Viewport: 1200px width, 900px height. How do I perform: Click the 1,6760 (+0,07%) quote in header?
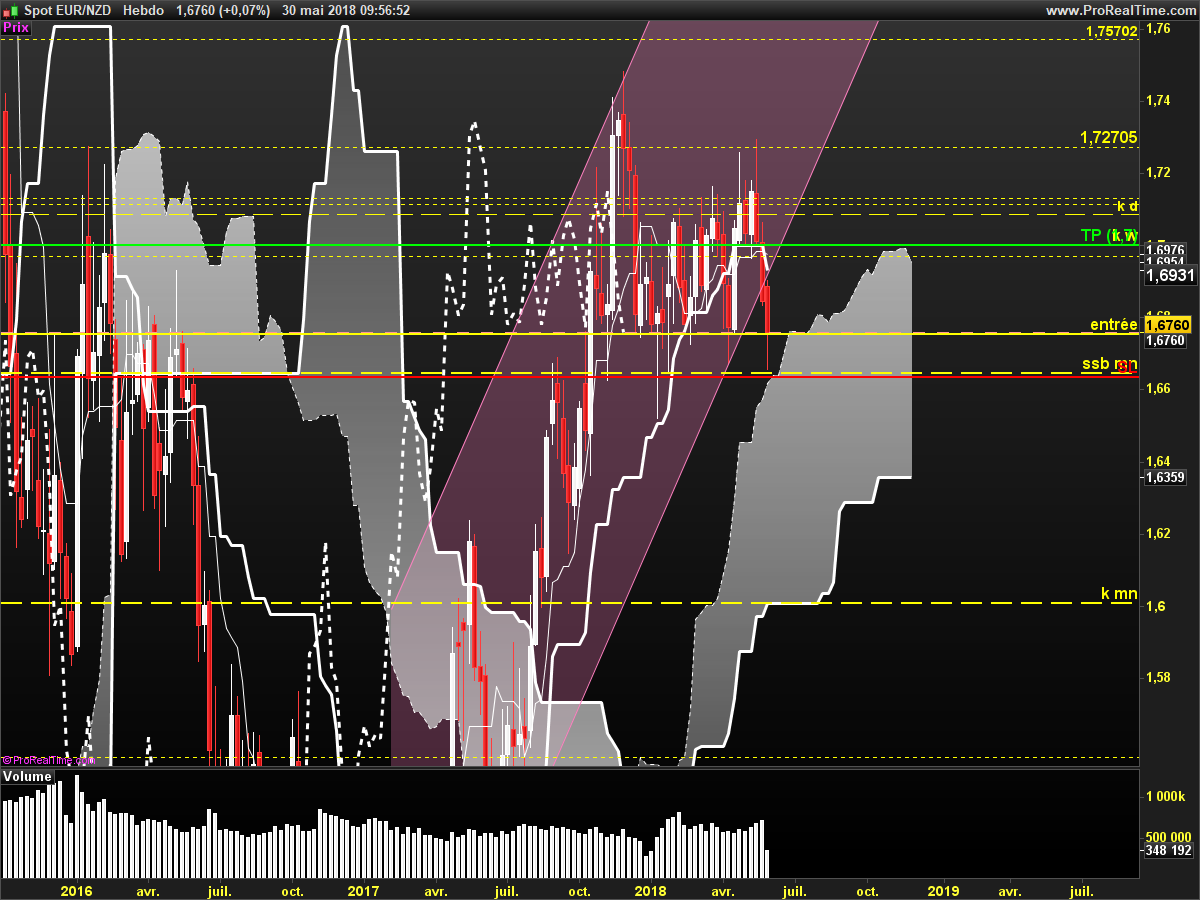pyautogui.click(x=223, y=10)
